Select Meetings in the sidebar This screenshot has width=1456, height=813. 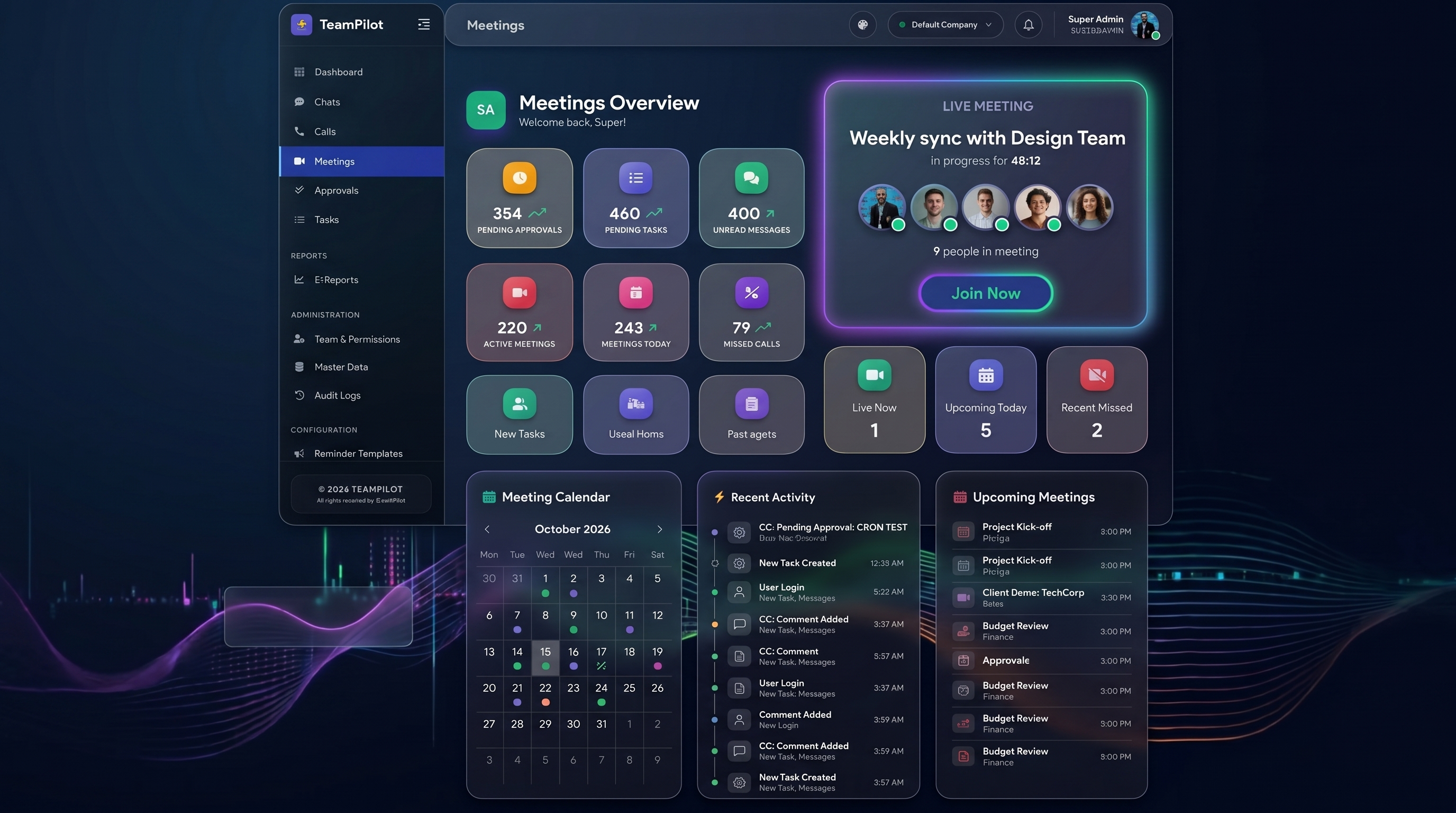coord(362,161)
